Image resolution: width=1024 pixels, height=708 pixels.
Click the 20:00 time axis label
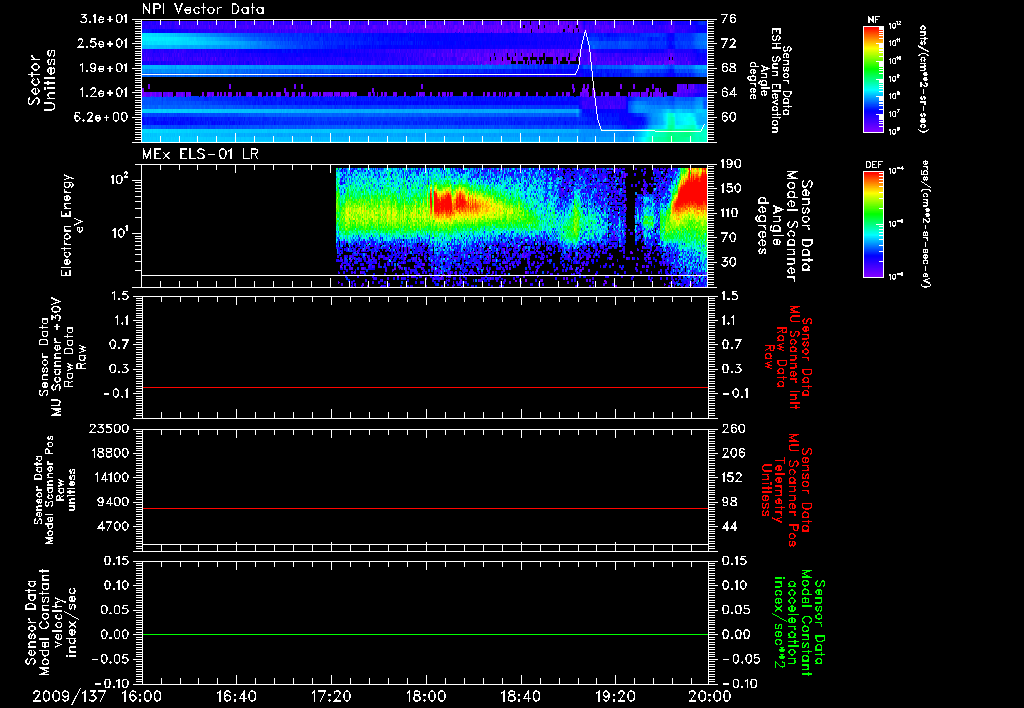point(710,696)
